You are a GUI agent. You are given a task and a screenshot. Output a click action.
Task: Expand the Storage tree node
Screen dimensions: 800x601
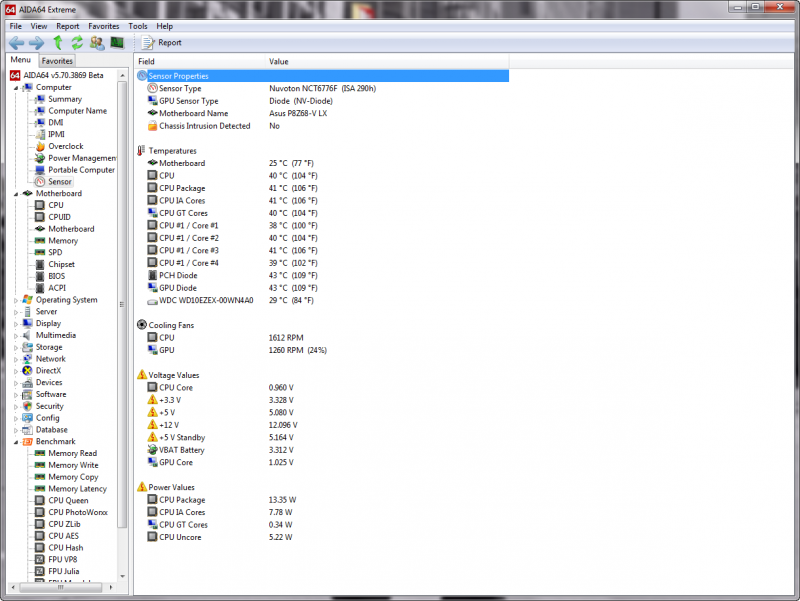pyautogui.click(x=16, y=347)
